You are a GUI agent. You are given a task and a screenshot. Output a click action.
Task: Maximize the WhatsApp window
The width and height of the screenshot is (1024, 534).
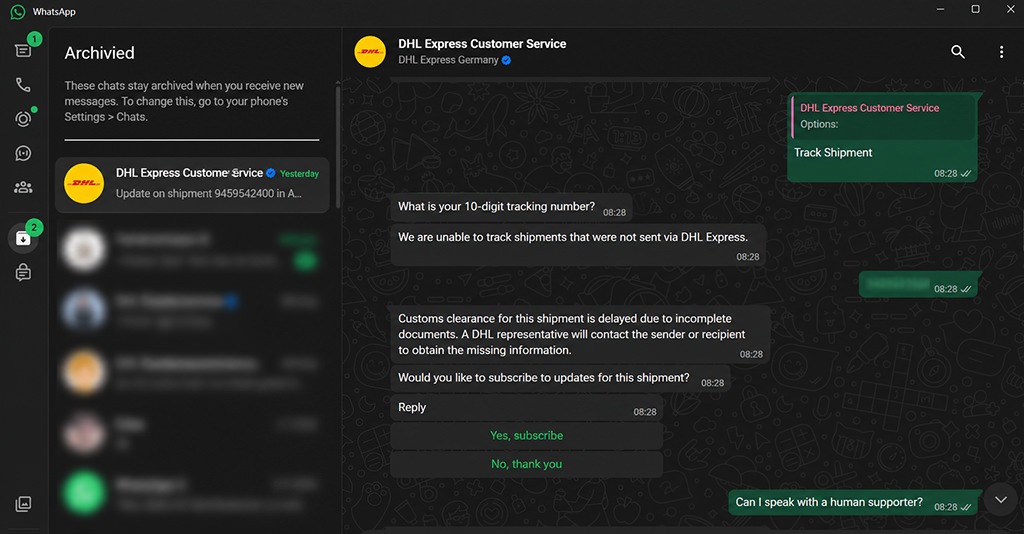[x=975, y=9]
